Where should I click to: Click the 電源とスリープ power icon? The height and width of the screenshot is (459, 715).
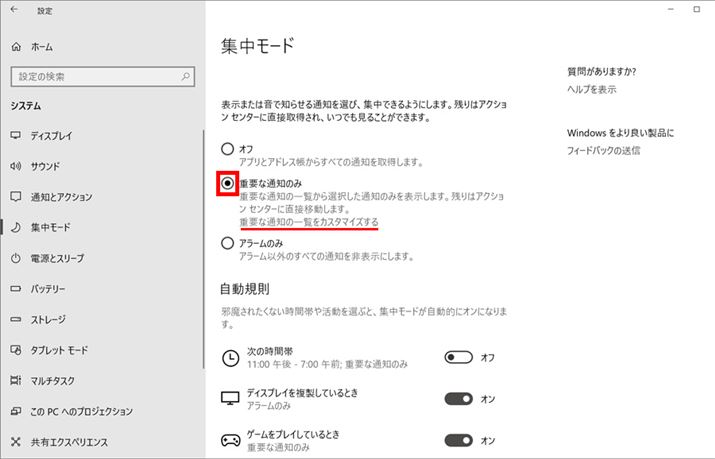16,258
